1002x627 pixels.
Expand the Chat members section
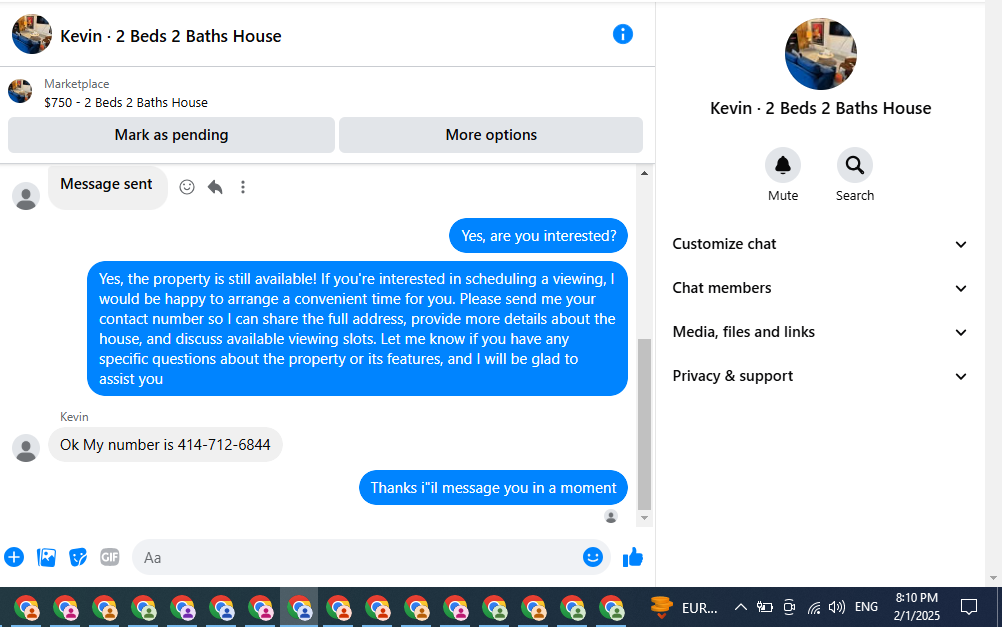click(x=820, y=288)
